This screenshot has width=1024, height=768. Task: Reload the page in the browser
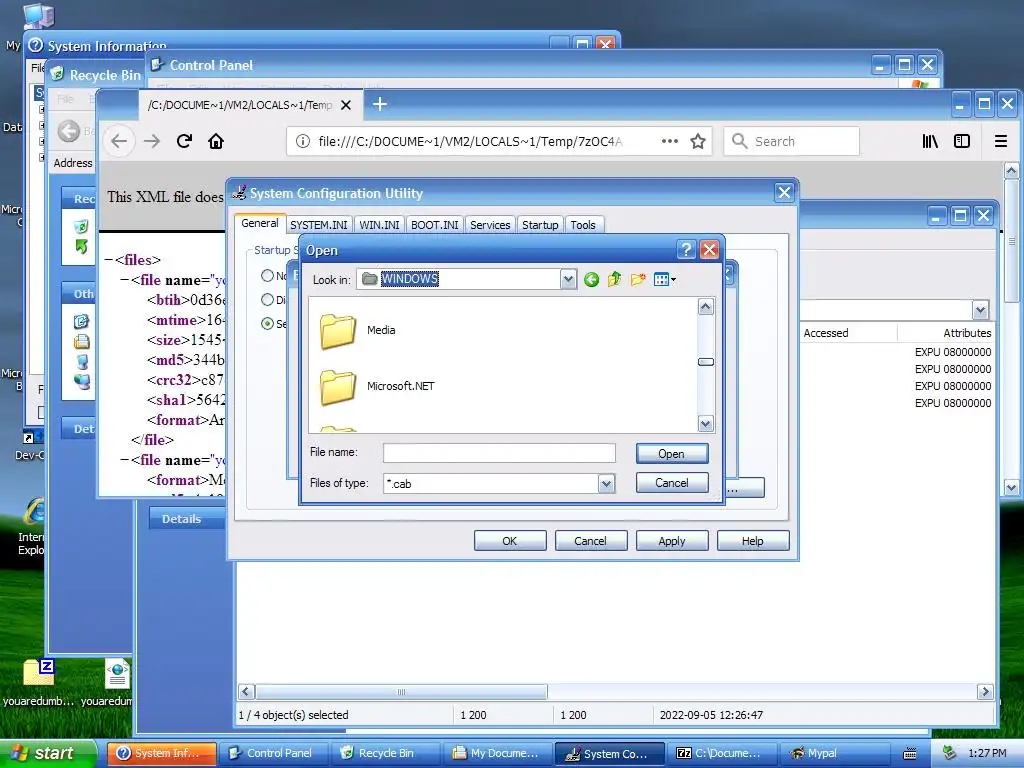184,141
